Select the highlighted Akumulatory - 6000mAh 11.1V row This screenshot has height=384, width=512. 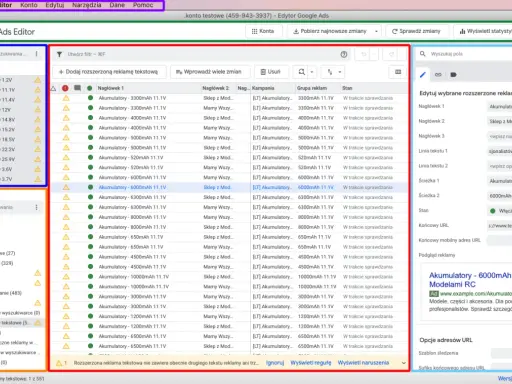[229, 187]
